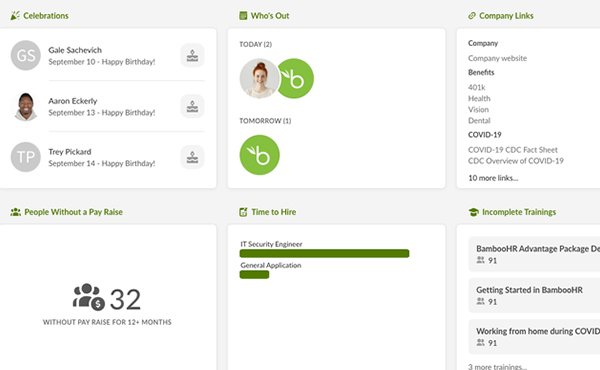Open the Incomplete Trainings heading
The width and height of the screenshot is (600, 370).
(519, 212)
